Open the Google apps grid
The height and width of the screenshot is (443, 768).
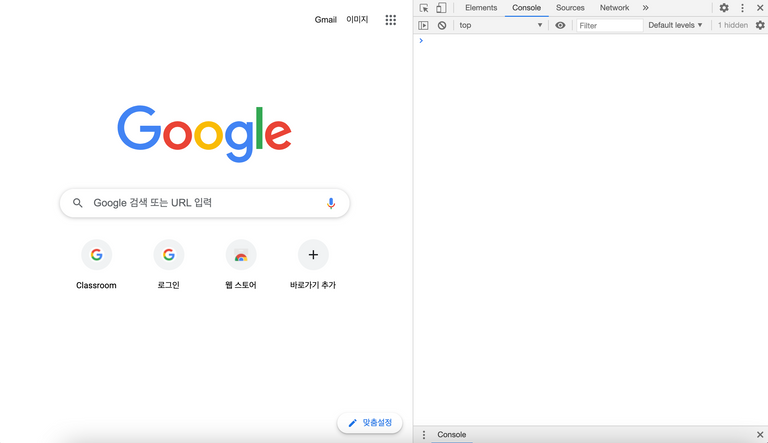(390, 20)
